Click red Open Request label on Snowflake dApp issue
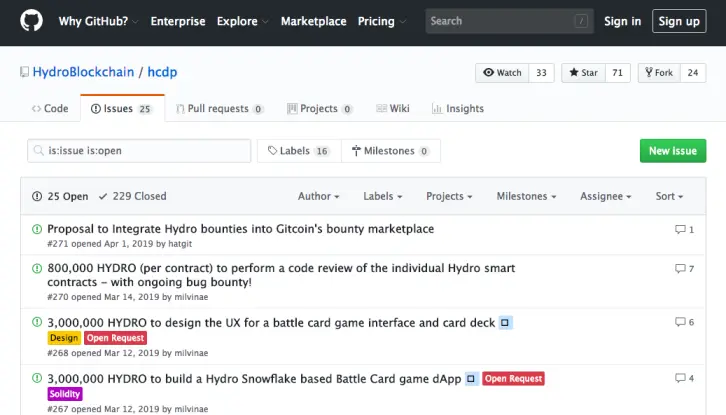 [x=513, y=379]
